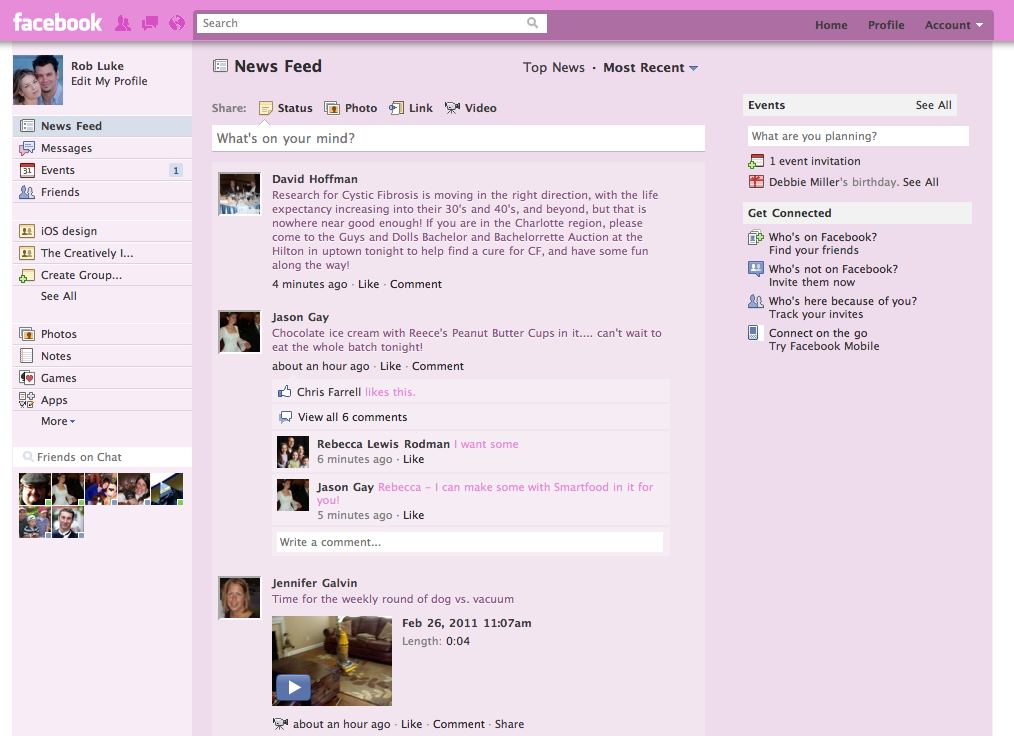The image size is (1014, 736).
Task: Open the Most Recent dropdown
Action: pos(651,67)
